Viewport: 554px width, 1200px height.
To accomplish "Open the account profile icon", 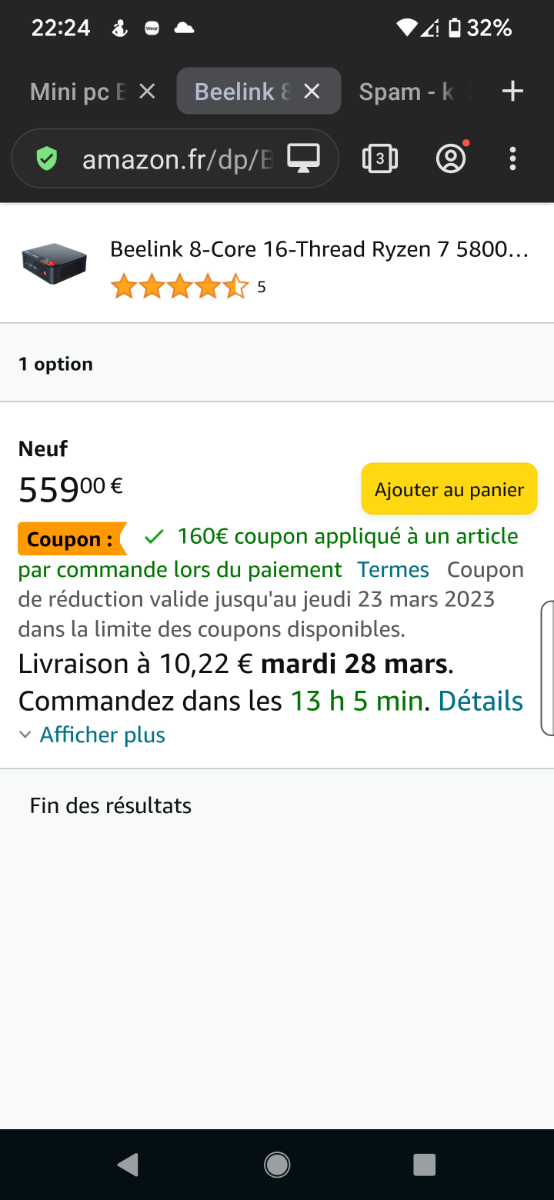I will coord(452,158).
